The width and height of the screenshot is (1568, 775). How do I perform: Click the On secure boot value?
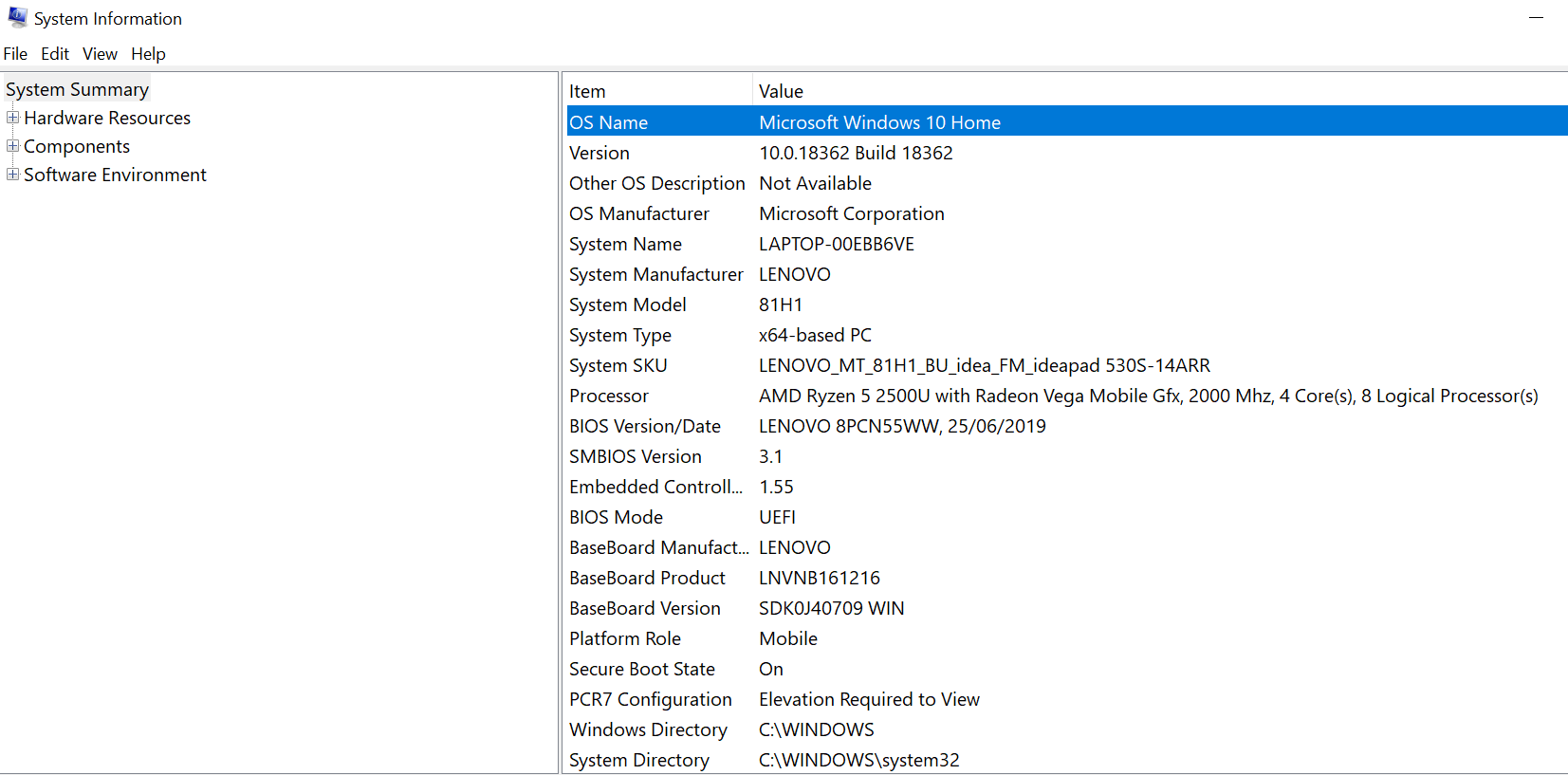pos(771,669)
